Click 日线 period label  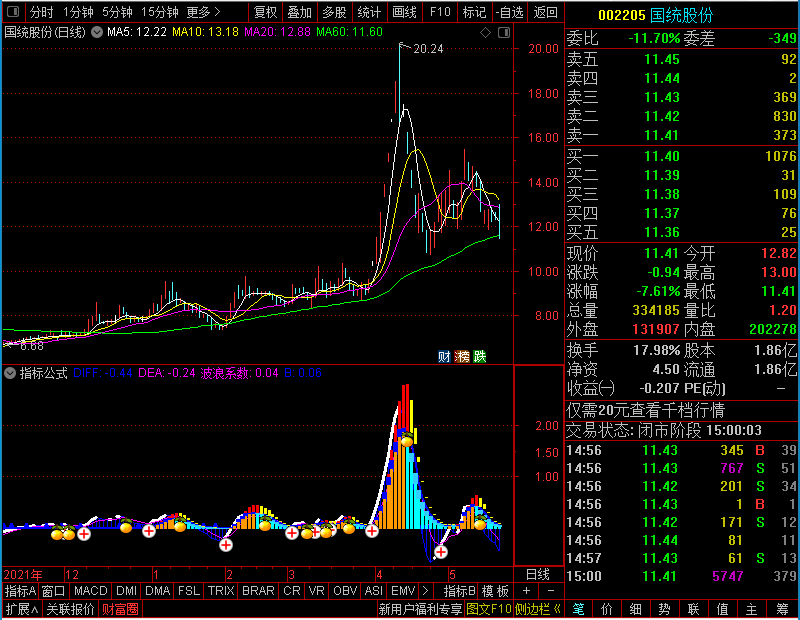pyautogui.click(x=538, y=575)
